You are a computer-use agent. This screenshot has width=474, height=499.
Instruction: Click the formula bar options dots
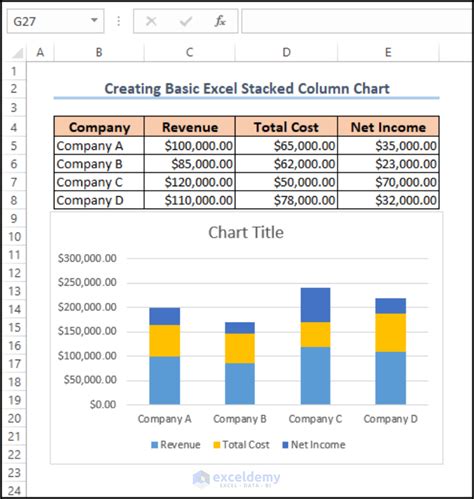click(x=119, y=21)
